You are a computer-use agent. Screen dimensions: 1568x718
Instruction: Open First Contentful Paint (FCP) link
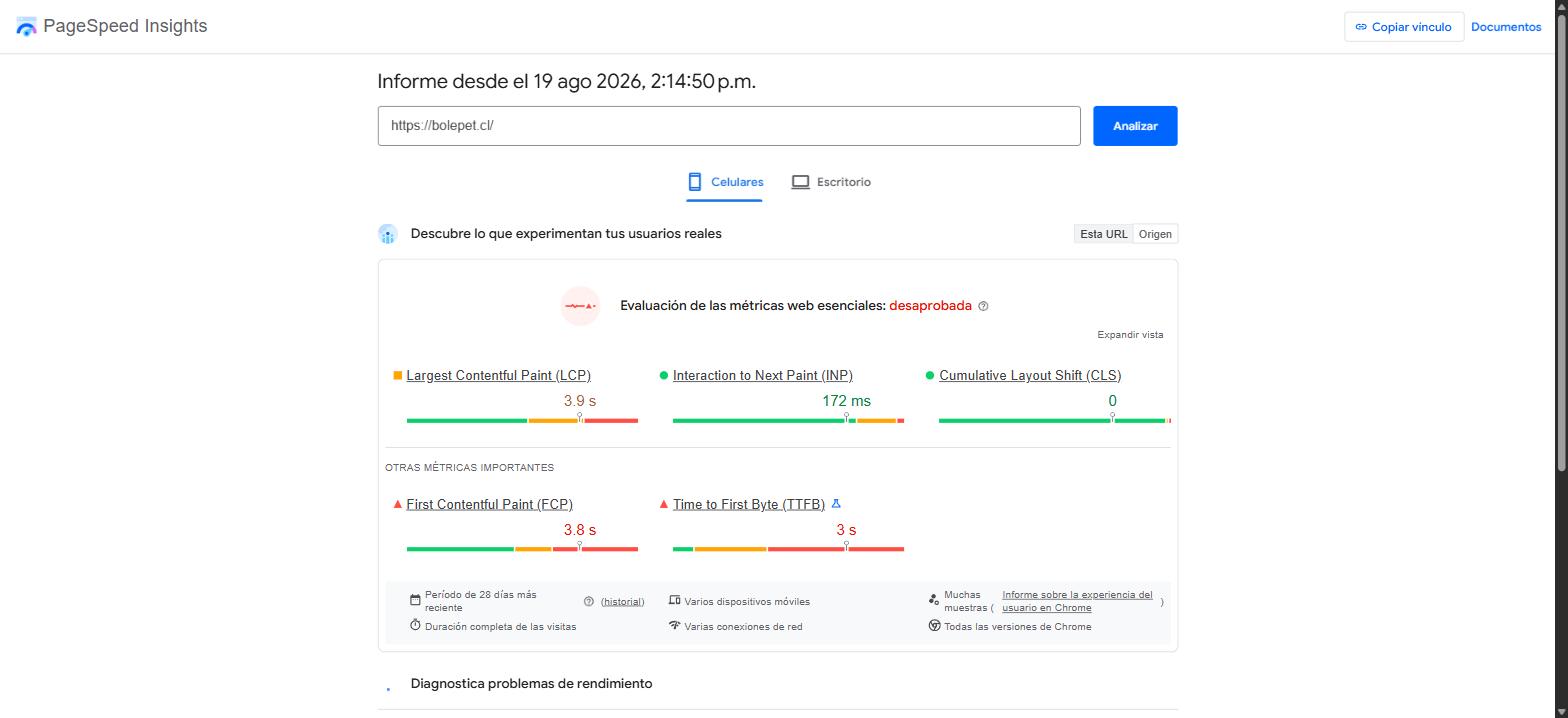tap(489, 505)
